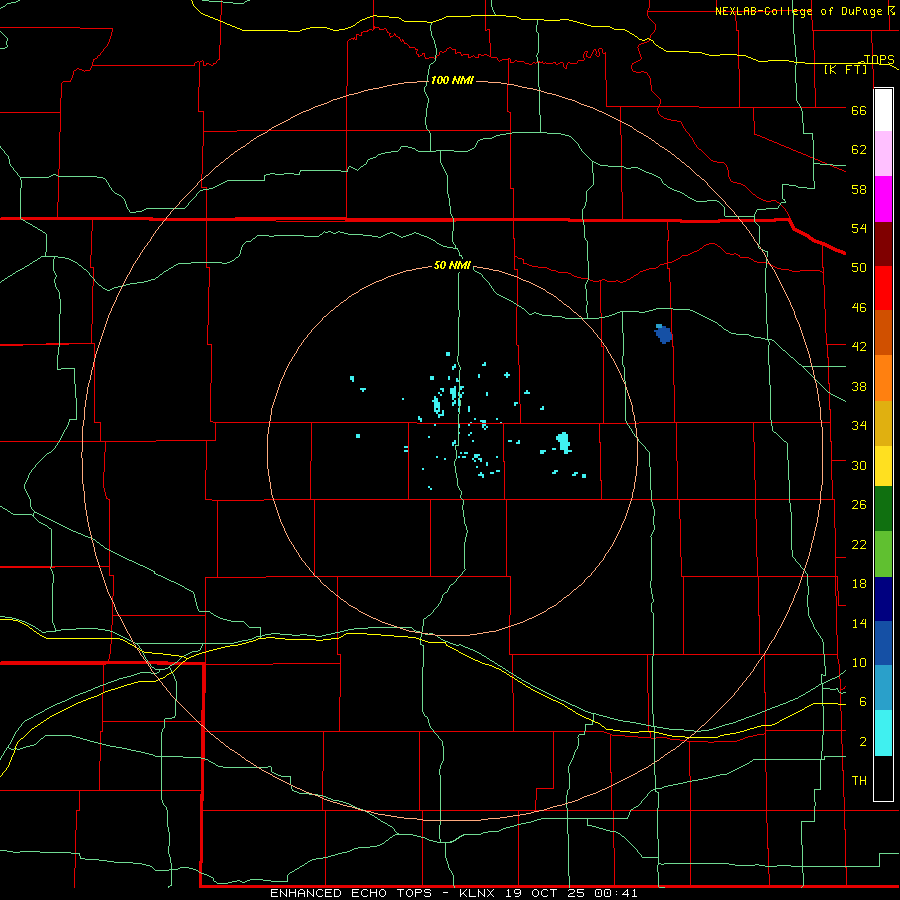
Task: Click the legend value 38
Action: click(x=859, y=387)
